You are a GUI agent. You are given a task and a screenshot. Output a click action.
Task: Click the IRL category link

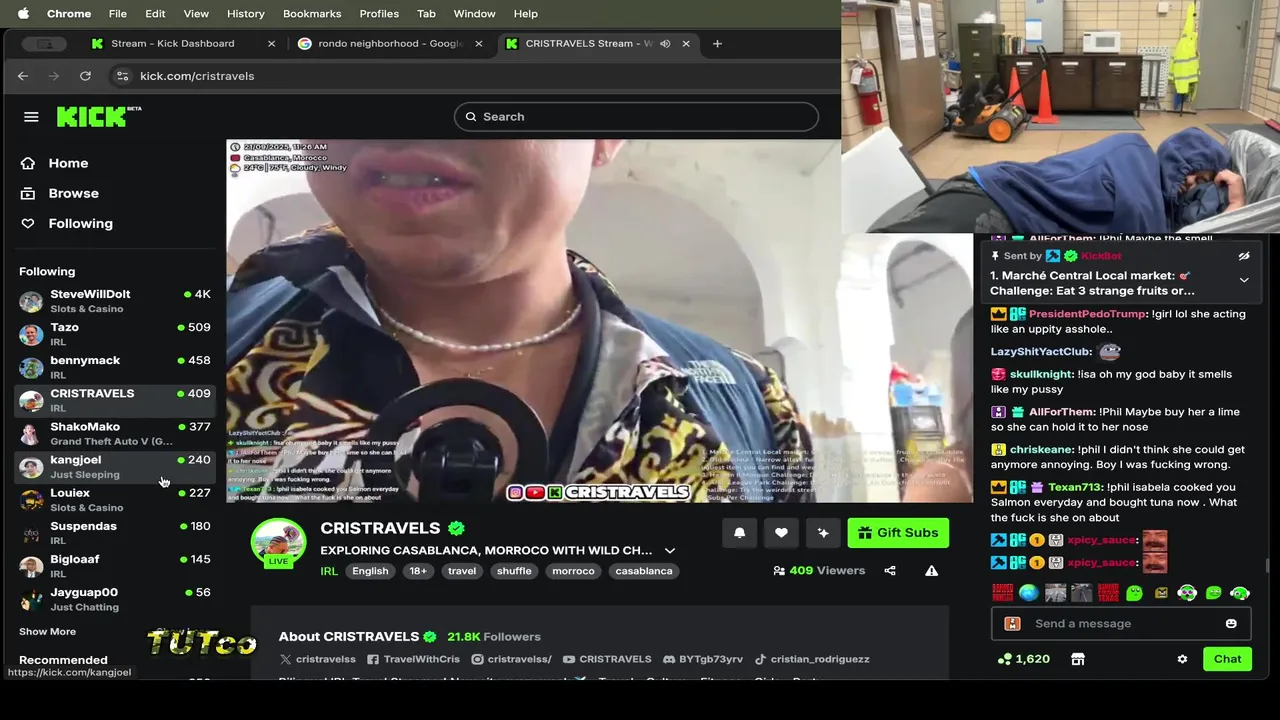click(x=329, y=571)
